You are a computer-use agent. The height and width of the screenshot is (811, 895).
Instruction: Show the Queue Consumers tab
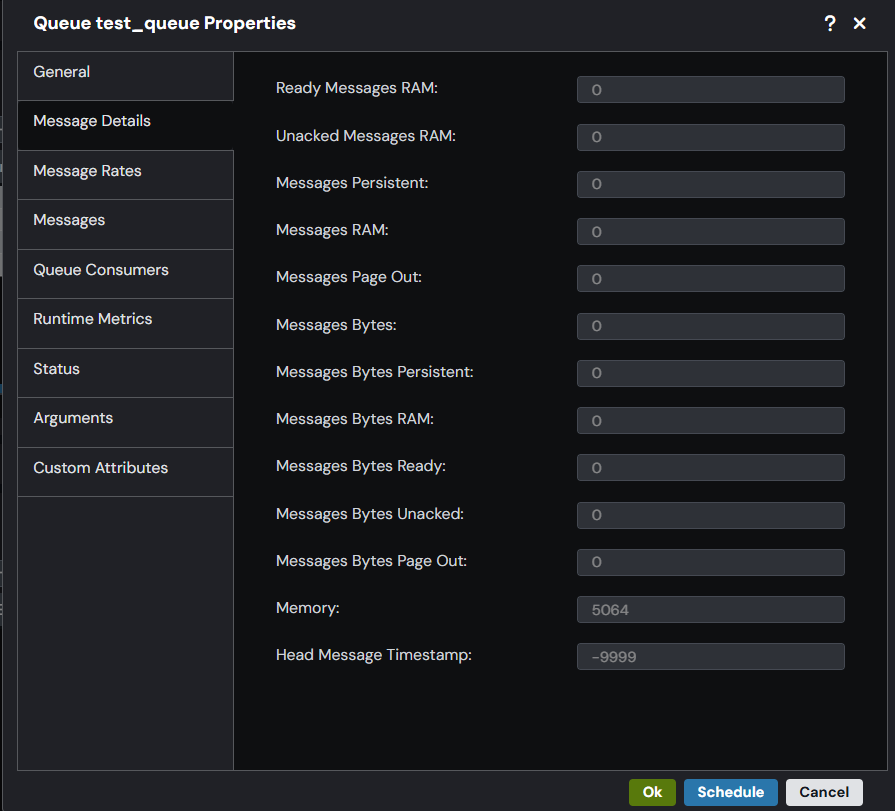click(126, 275)
